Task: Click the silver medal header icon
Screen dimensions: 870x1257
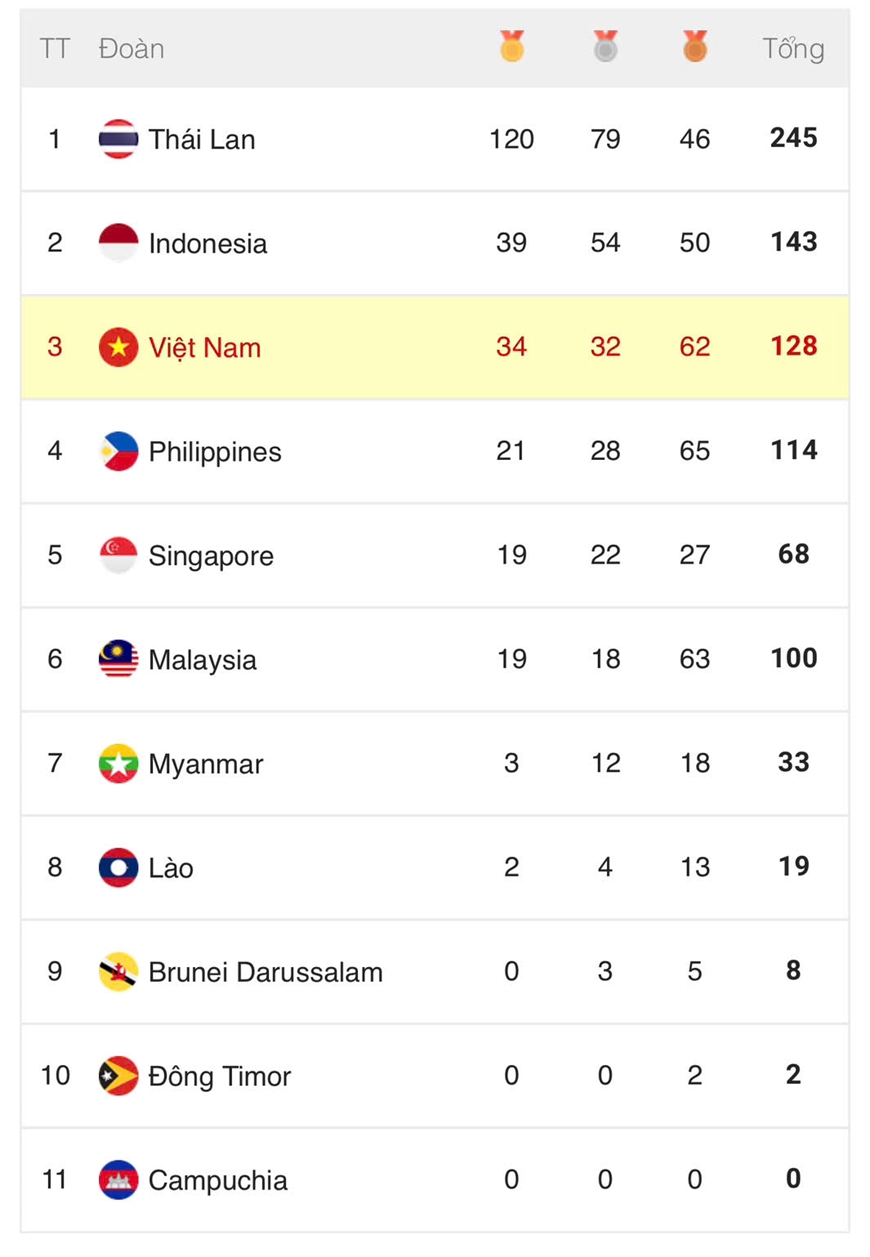Action: (605, 46)
